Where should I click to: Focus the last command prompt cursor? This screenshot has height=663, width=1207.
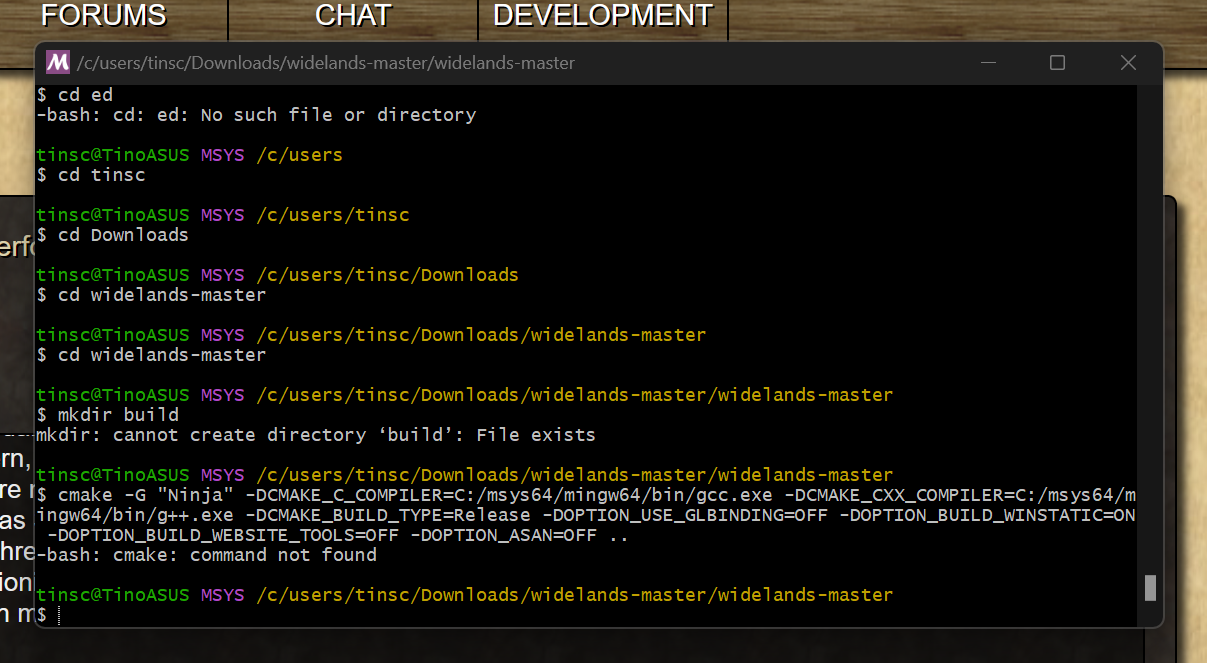pyautogui.click(x=60, y=616)
